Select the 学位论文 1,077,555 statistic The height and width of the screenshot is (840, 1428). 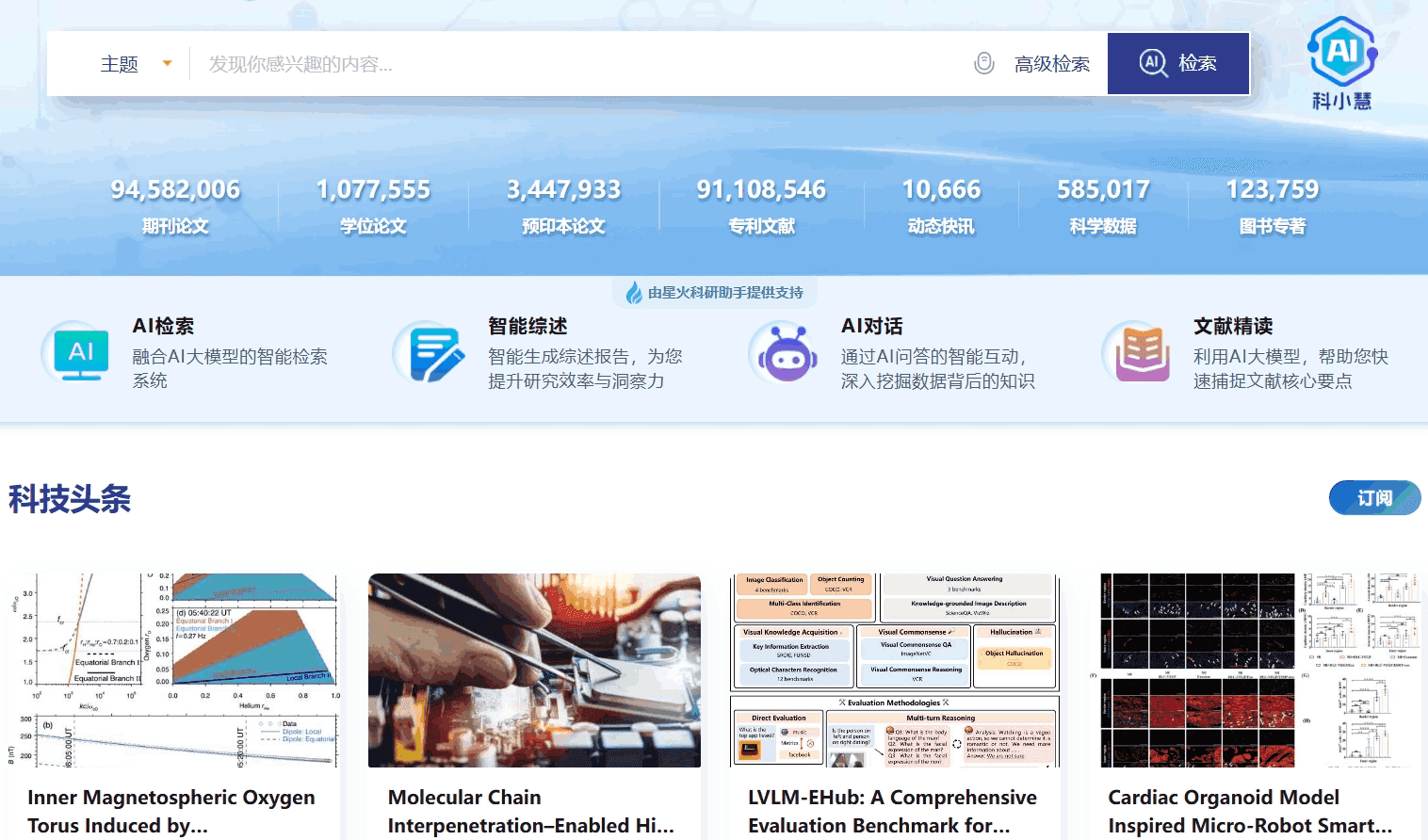(373, 206)
